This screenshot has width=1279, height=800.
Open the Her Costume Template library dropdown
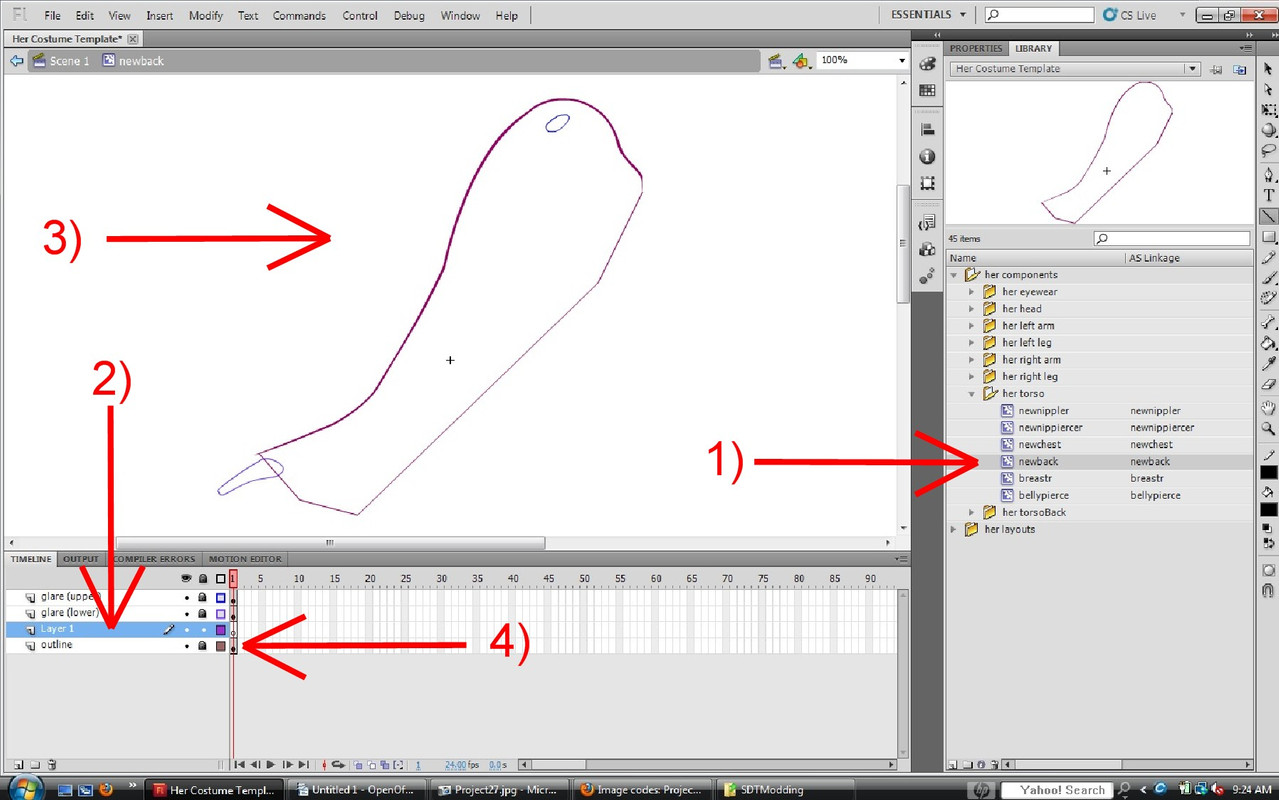click(1191, 69)
